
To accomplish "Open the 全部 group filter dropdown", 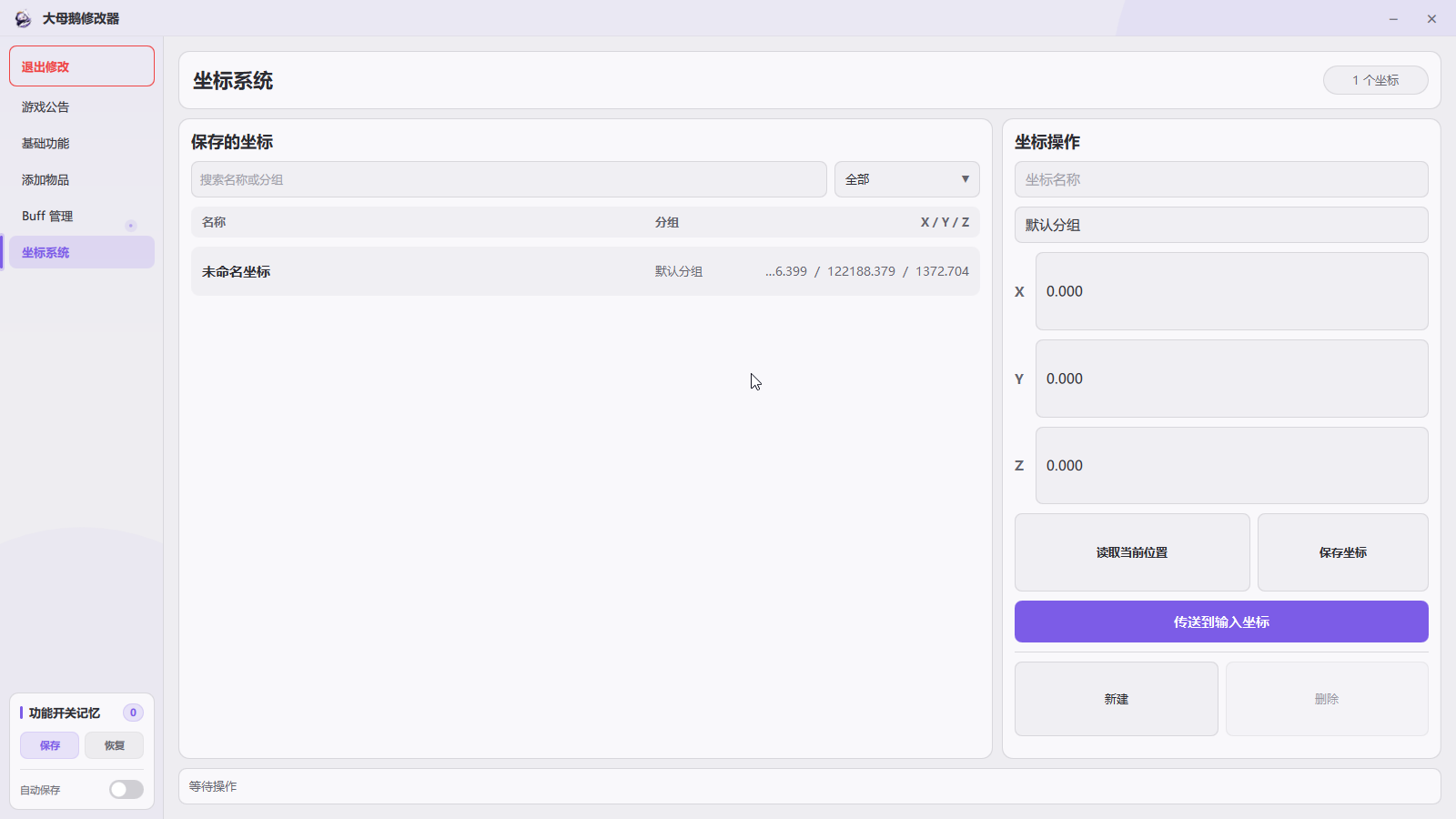I will coord(906,179).
